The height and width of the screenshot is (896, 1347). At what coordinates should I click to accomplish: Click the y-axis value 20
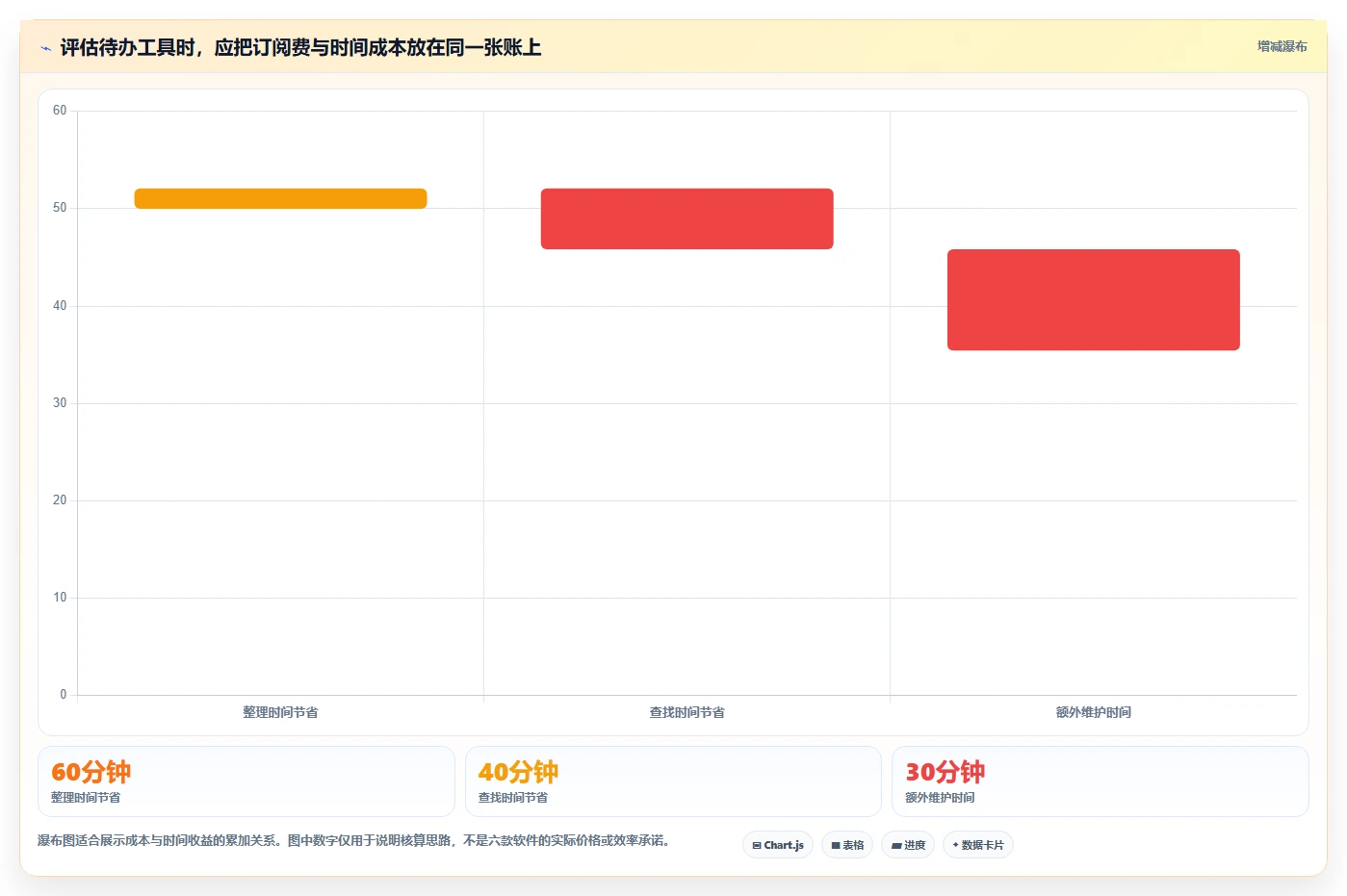(x=60, y=500)
